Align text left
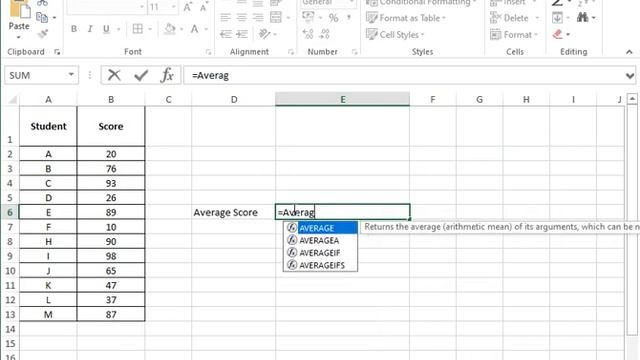This screenshot has height=360, width=640. 225,18
